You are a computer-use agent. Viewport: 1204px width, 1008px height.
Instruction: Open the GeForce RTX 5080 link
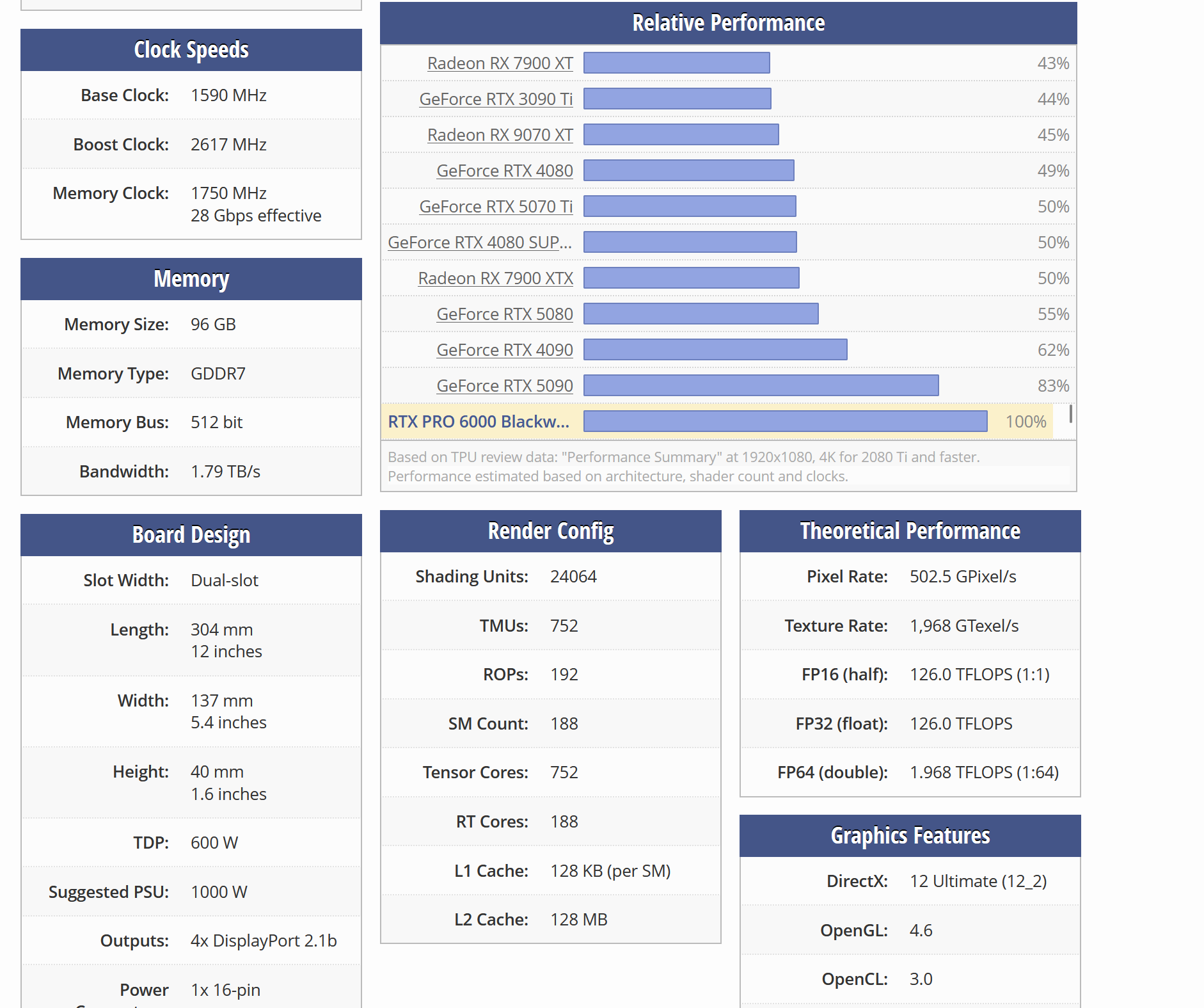click(505, 314)
